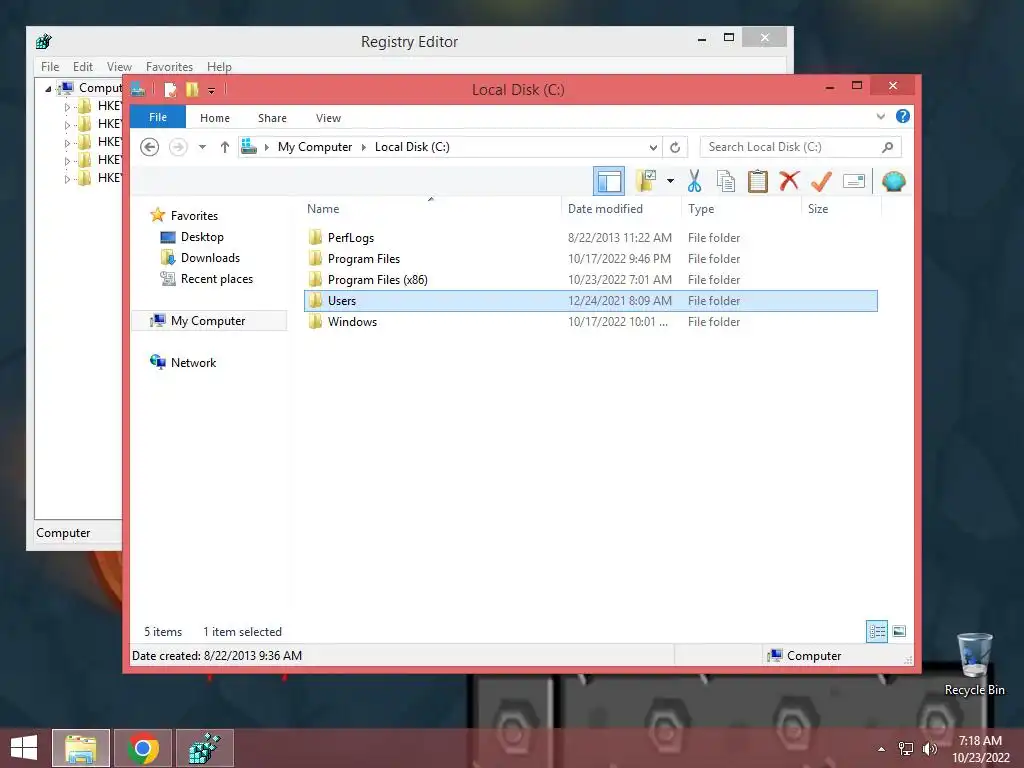Open Start button on taskbar
The image size is (1024, 768).
[x=24, y=748]
